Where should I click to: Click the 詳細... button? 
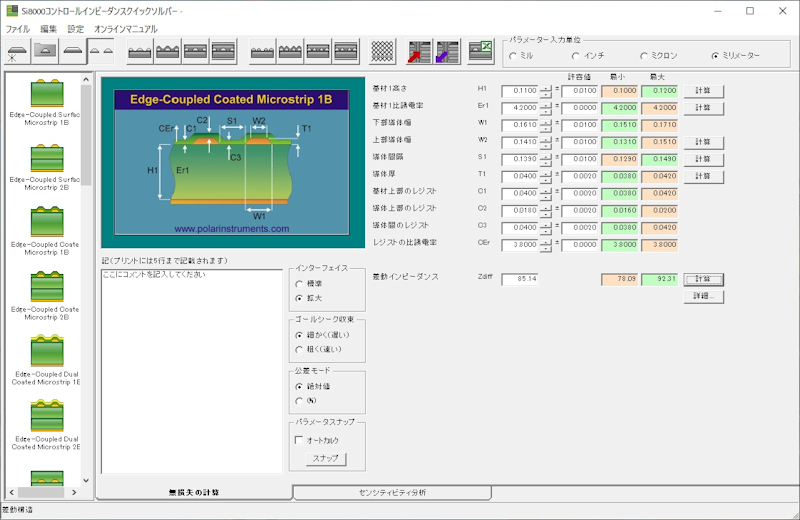(x=703, y=297)
